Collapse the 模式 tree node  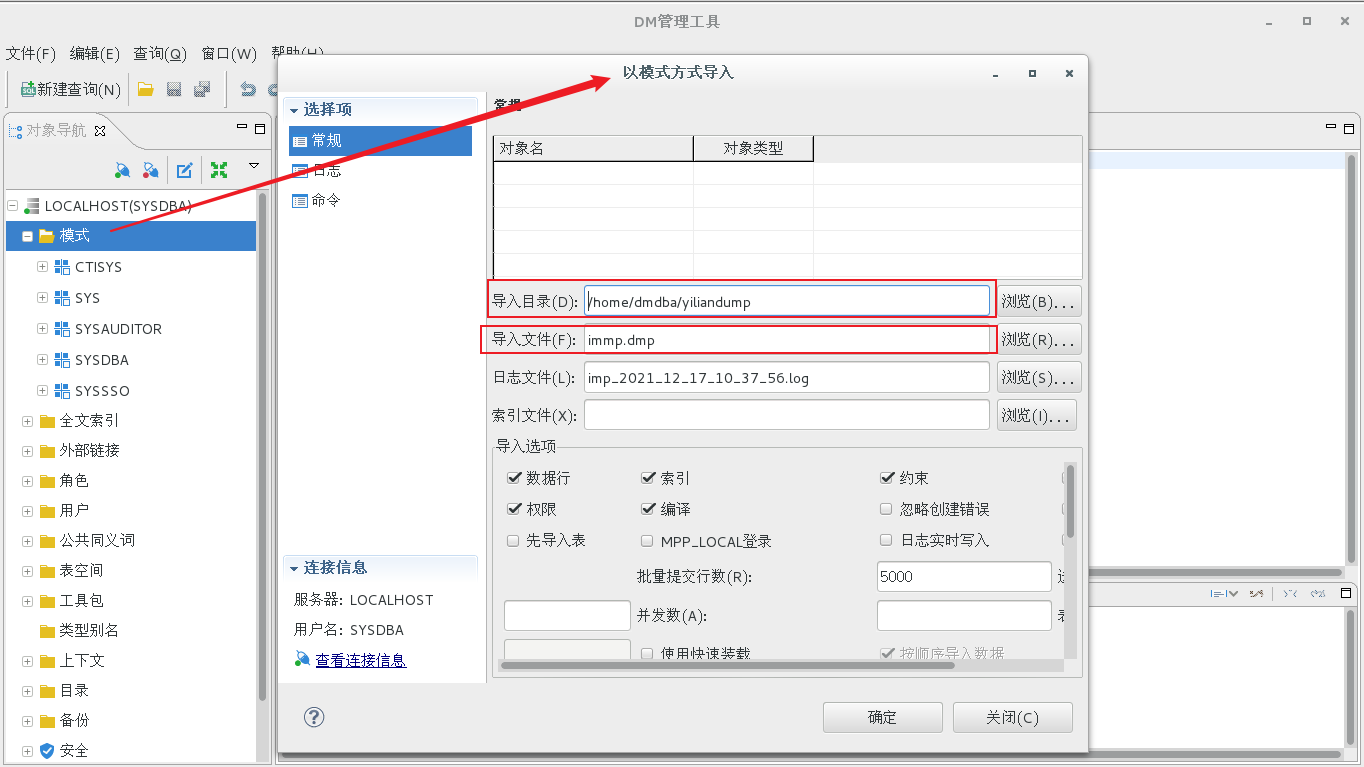pyautogui.click(x=28, y=236)
